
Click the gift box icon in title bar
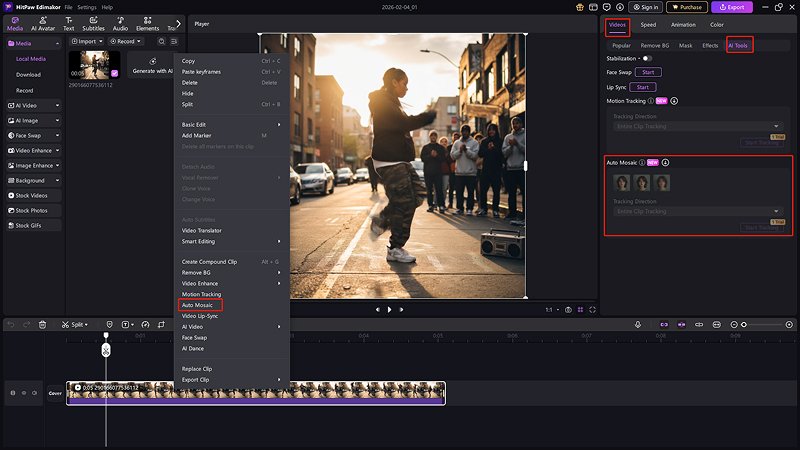580,7
